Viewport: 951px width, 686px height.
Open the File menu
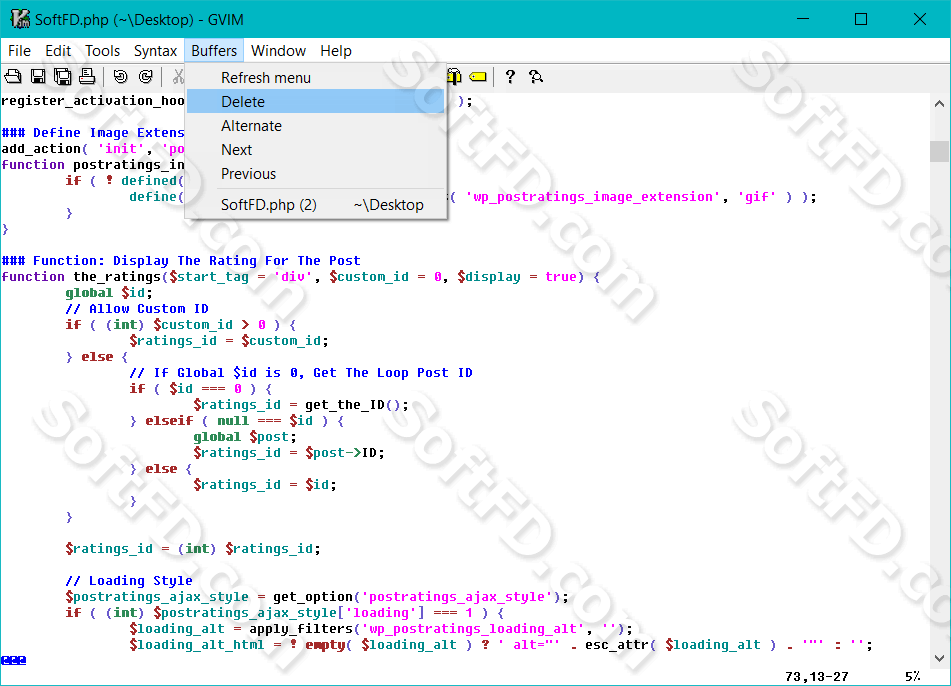(x=19, y=51)
